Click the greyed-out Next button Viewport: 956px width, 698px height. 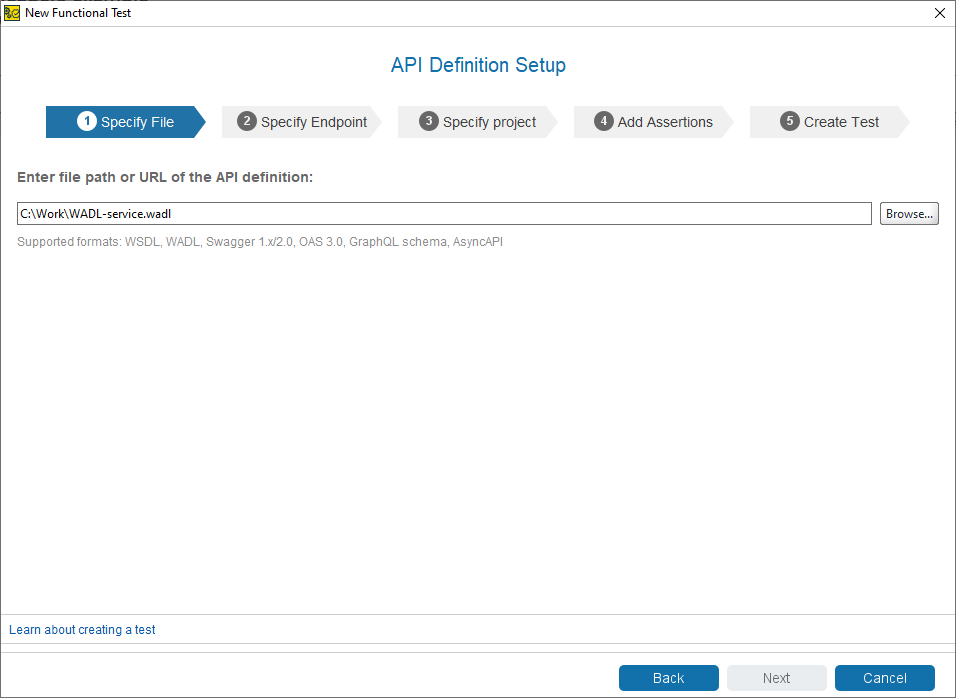pyautogui.click(x=777, y=678)
